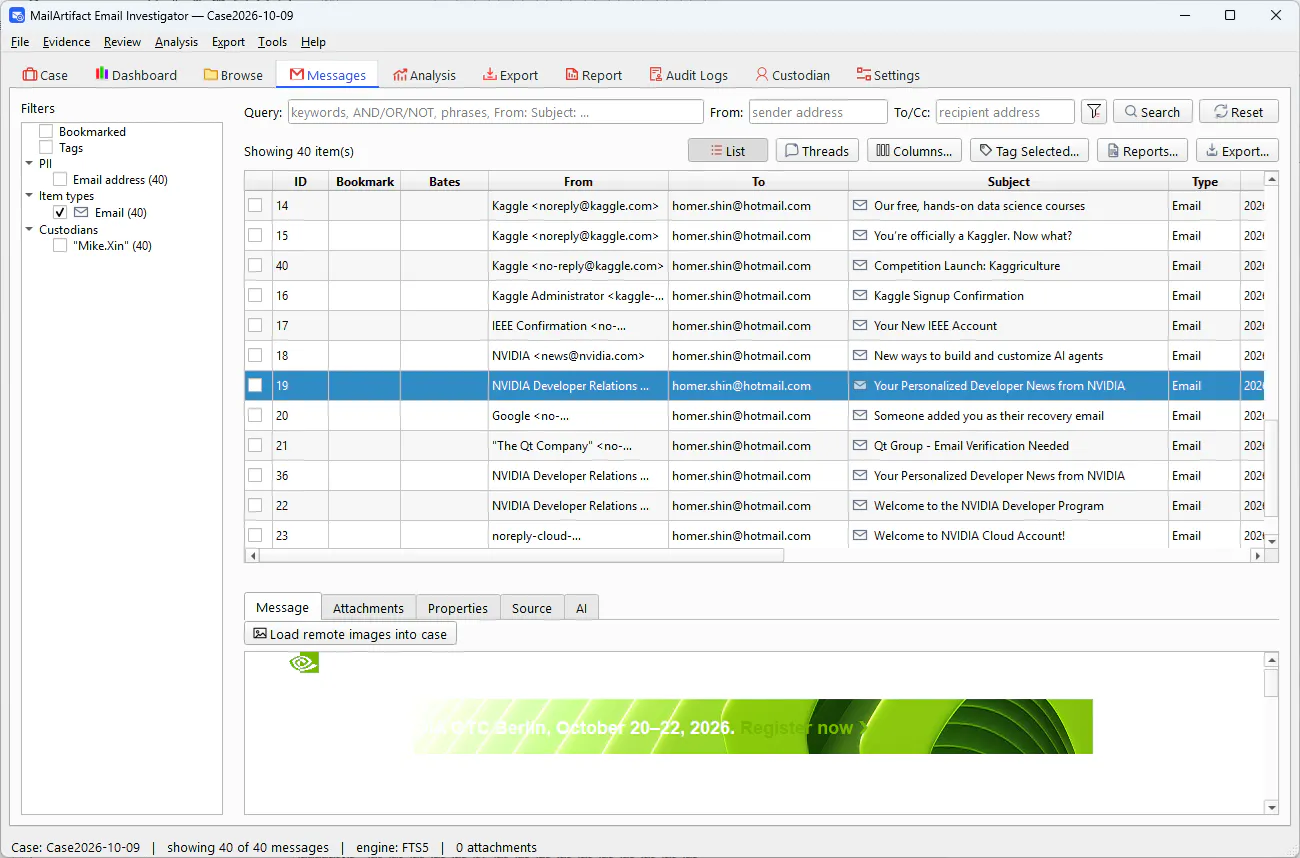Click the document icon on the Report tab

571,75
